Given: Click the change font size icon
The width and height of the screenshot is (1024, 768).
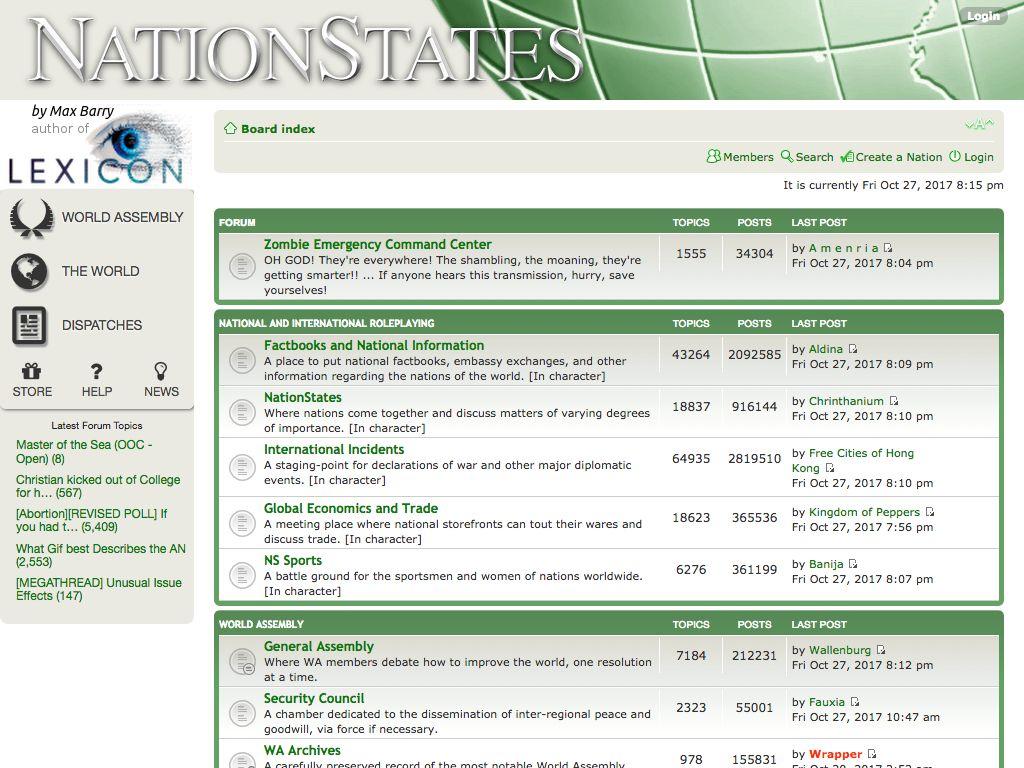Looking at the screenshot, I should [980, 124].
